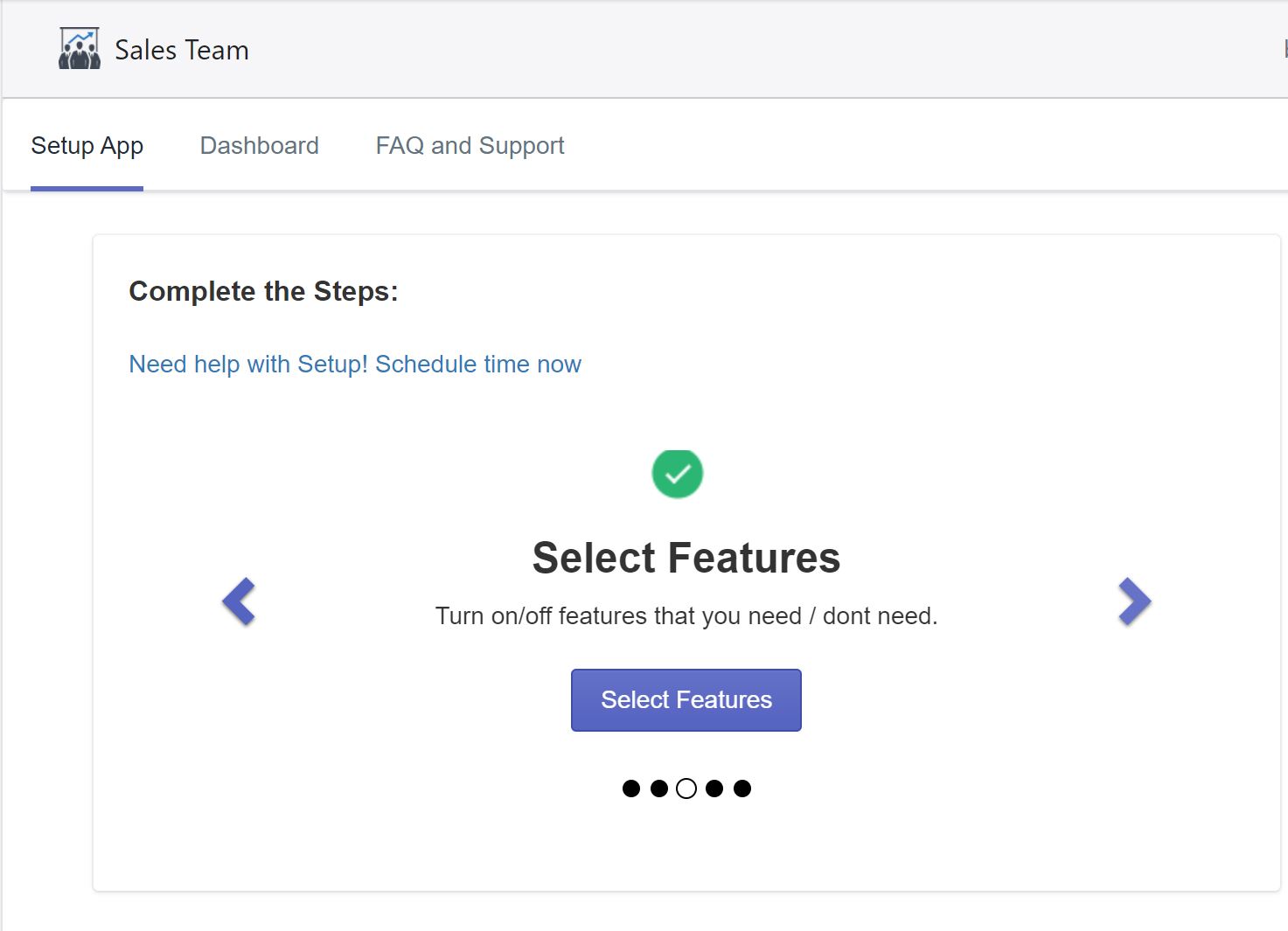Click the Turn on/off features description text
Viewport: 1288px width, 931px height.
tap(686, 615)
